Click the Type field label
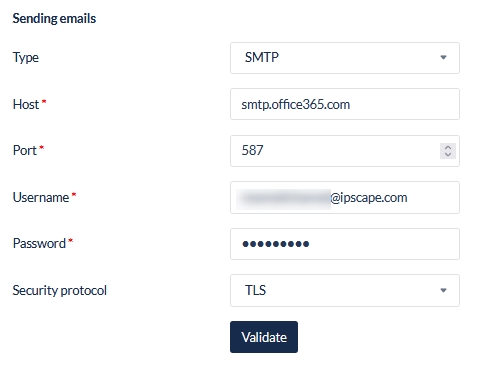 click(26, 58)
